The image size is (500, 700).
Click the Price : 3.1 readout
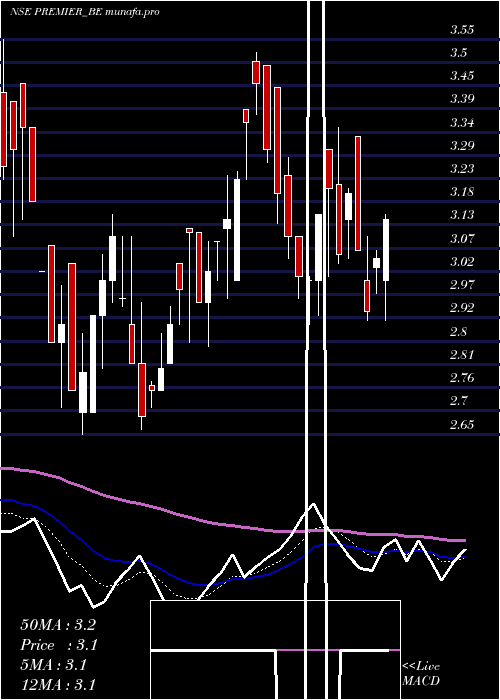59,645
